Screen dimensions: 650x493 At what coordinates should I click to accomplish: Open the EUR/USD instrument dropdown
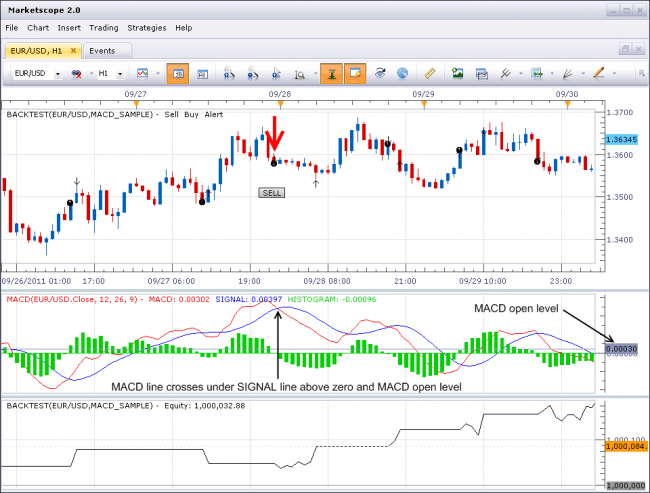[x=58, y=74]
